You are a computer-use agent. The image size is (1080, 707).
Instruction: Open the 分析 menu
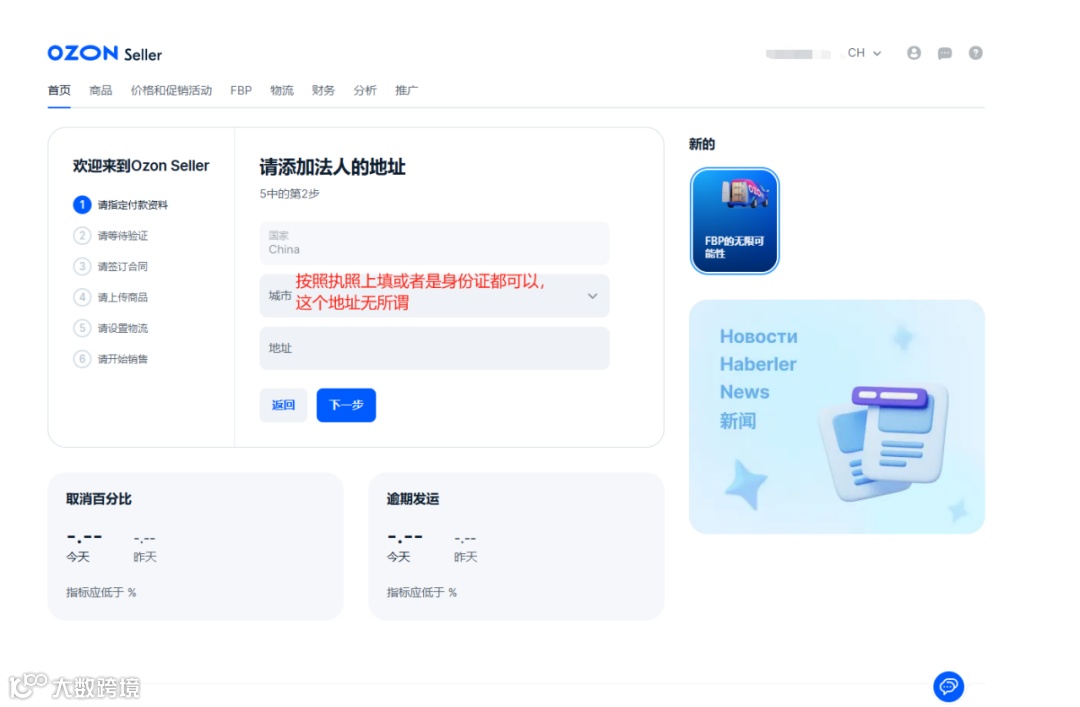point(365,90)
